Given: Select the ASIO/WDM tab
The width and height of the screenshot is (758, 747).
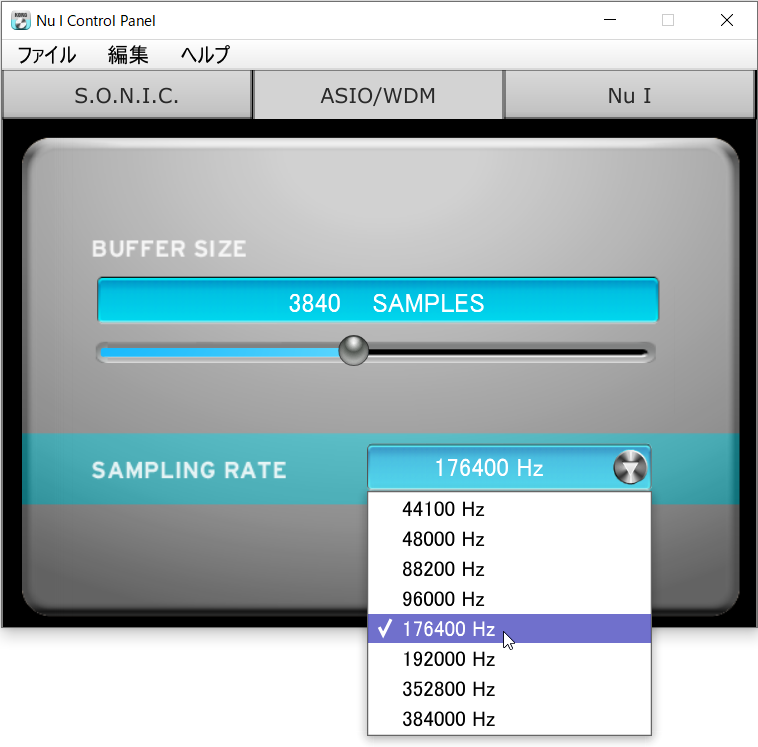Looking at the screenshot, I should 378,95.
